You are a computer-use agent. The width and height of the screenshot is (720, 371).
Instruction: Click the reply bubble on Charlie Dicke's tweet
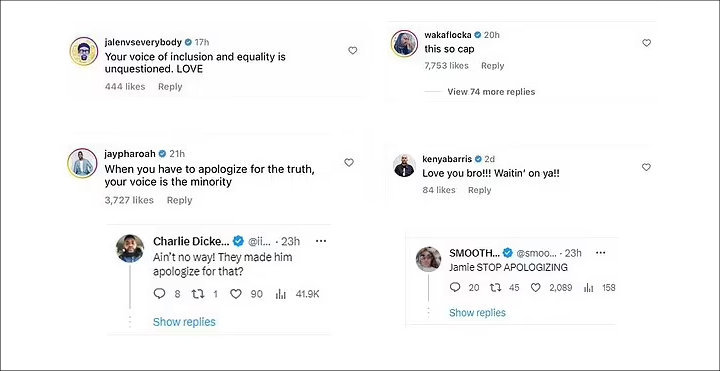click(x=159, y=294)
